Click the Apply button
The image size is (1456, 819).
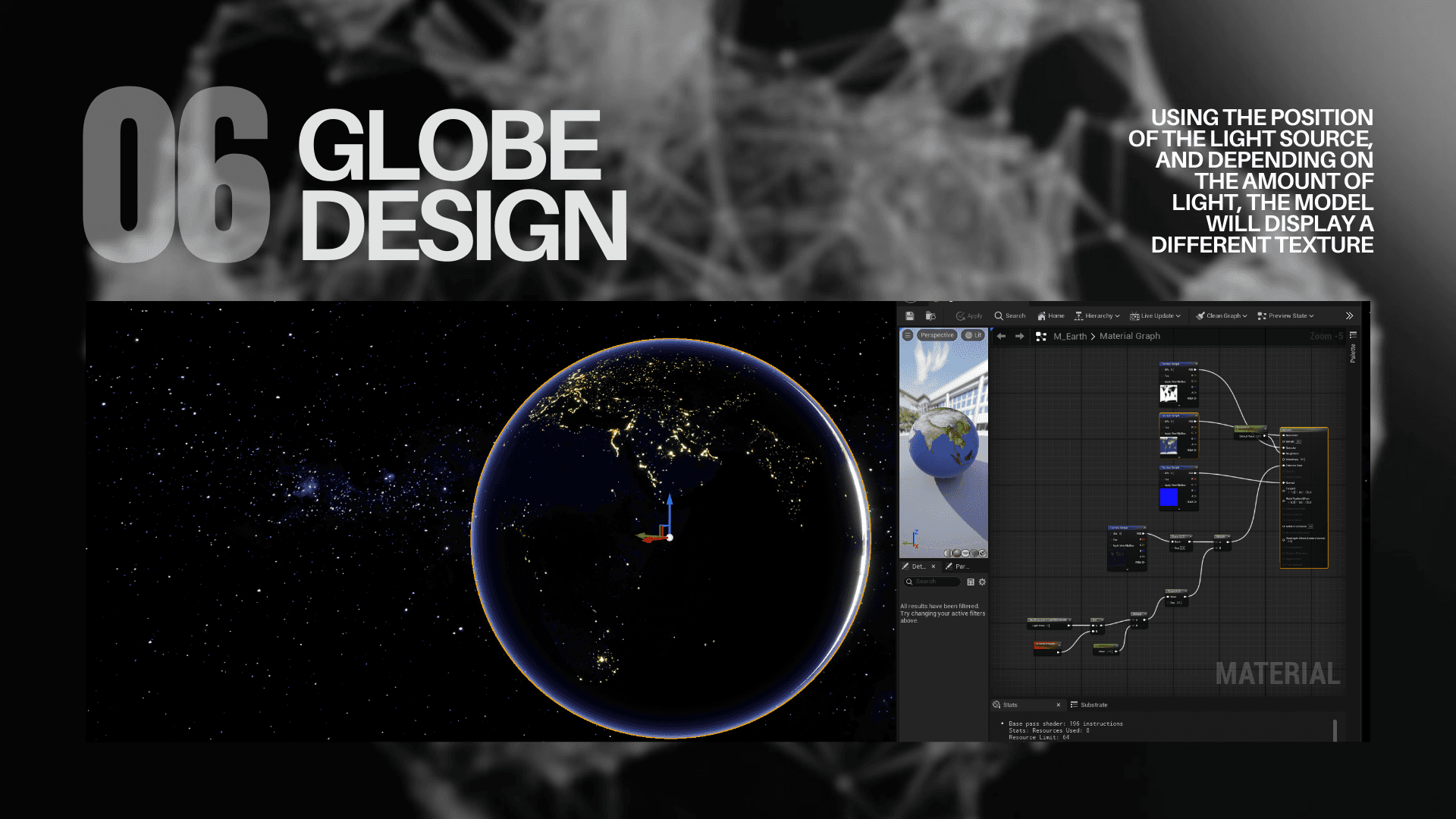pyautogui.click(x=968, y=315)
